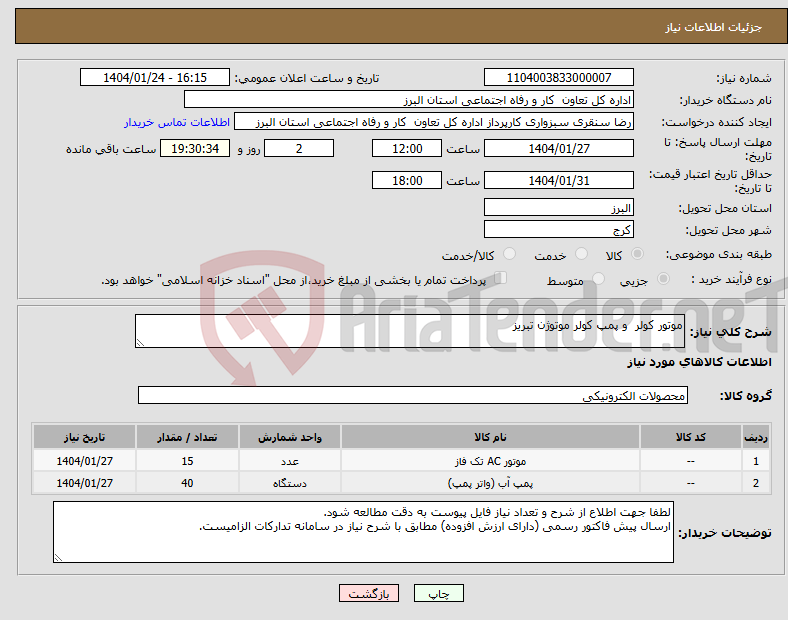This screenshot has height=620, width=788.
Task: Click the ایجاد کننده درخواست field
Action: [x=434, y=122]
